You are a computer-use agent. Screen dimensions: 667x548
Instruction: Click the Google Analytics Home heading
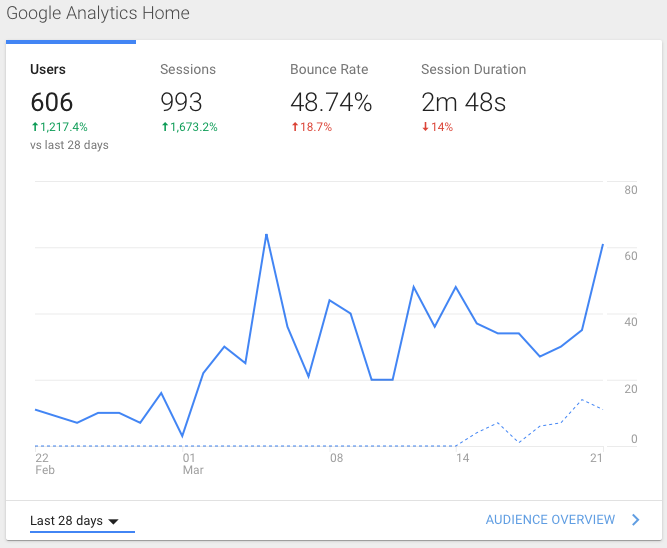tap(98, 13)
